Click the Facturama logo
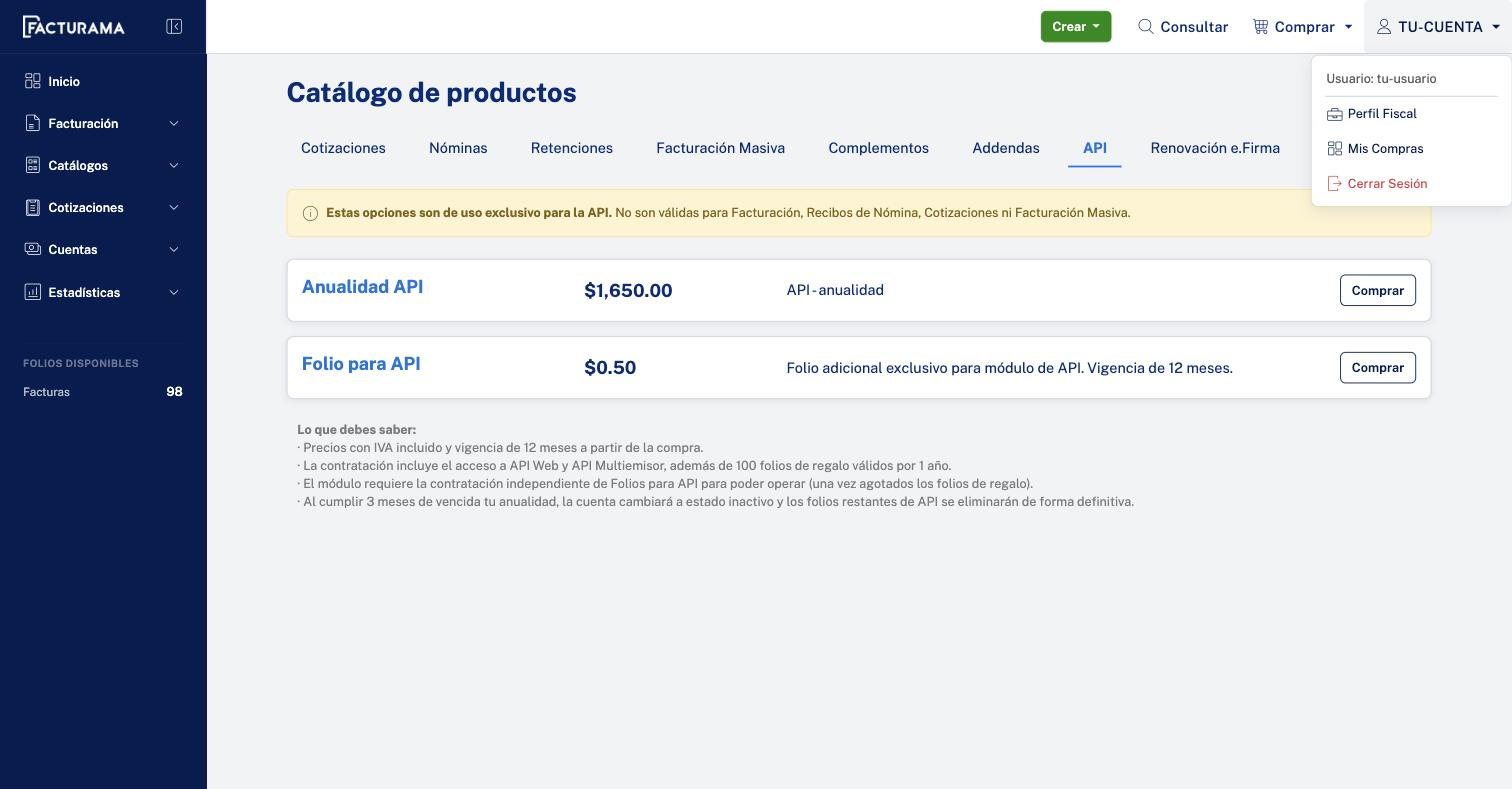Image resolution: width=1512 pixels, height=789 pixels. coord(74,27)
